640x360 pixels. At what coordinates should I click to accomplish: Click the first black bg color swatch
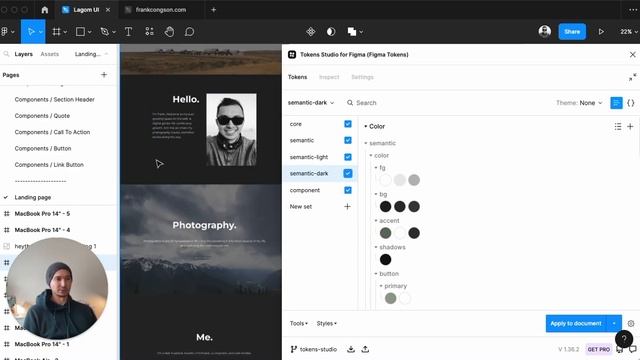tap(385, 207)
